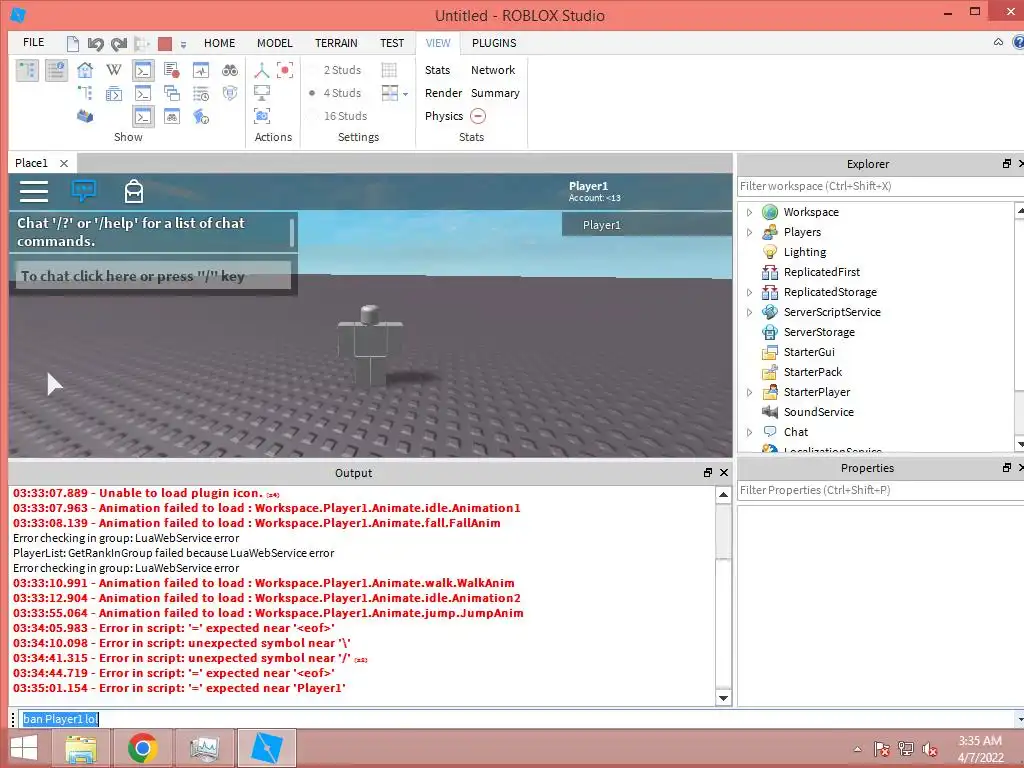1024x768 pixels.
Task: Open the FILE menu
Action: pyautogui.click(x=33, y=42)
